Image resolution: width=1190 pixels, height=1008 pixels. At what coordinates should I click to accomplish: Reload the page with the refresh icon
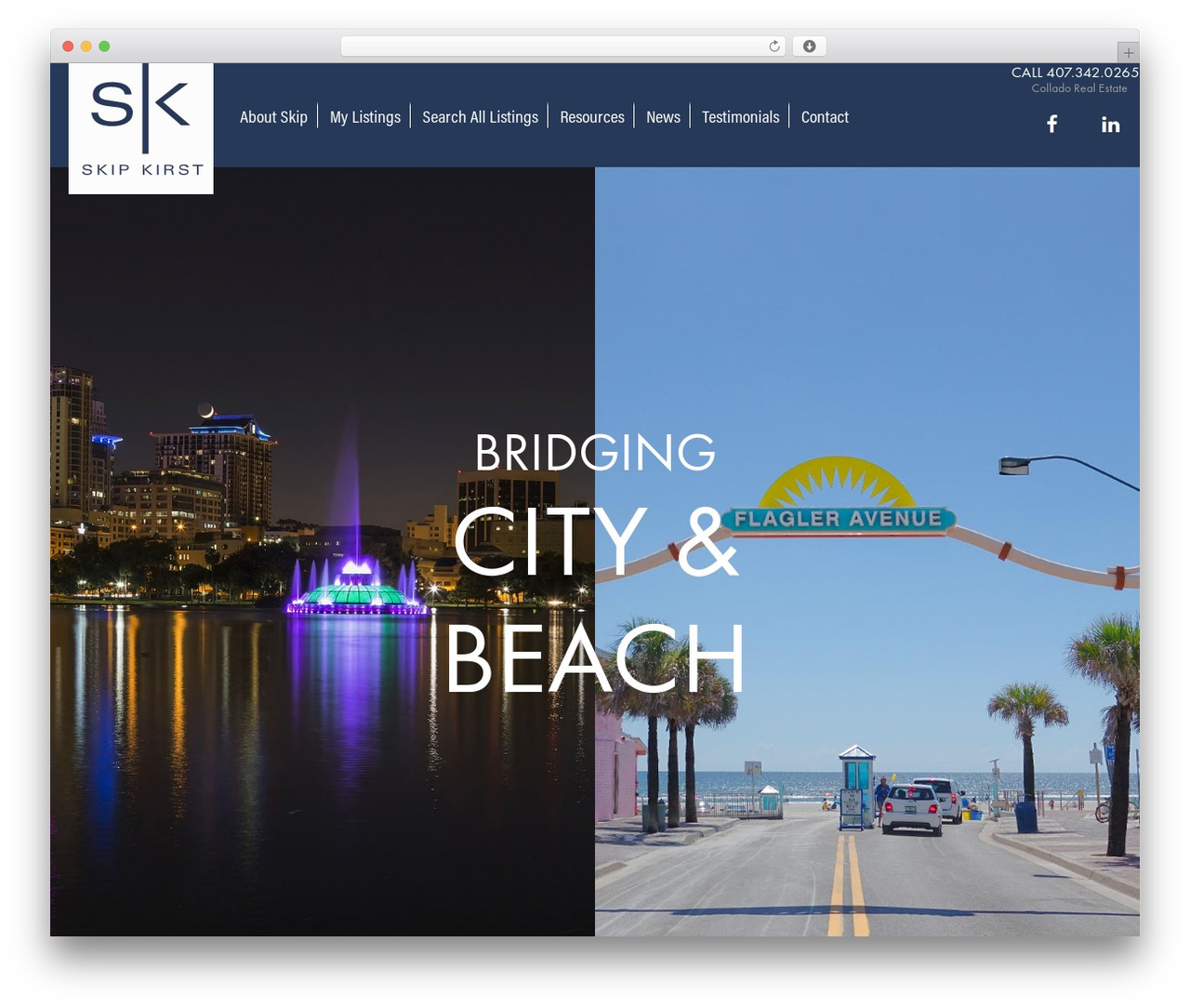[773, 46]
